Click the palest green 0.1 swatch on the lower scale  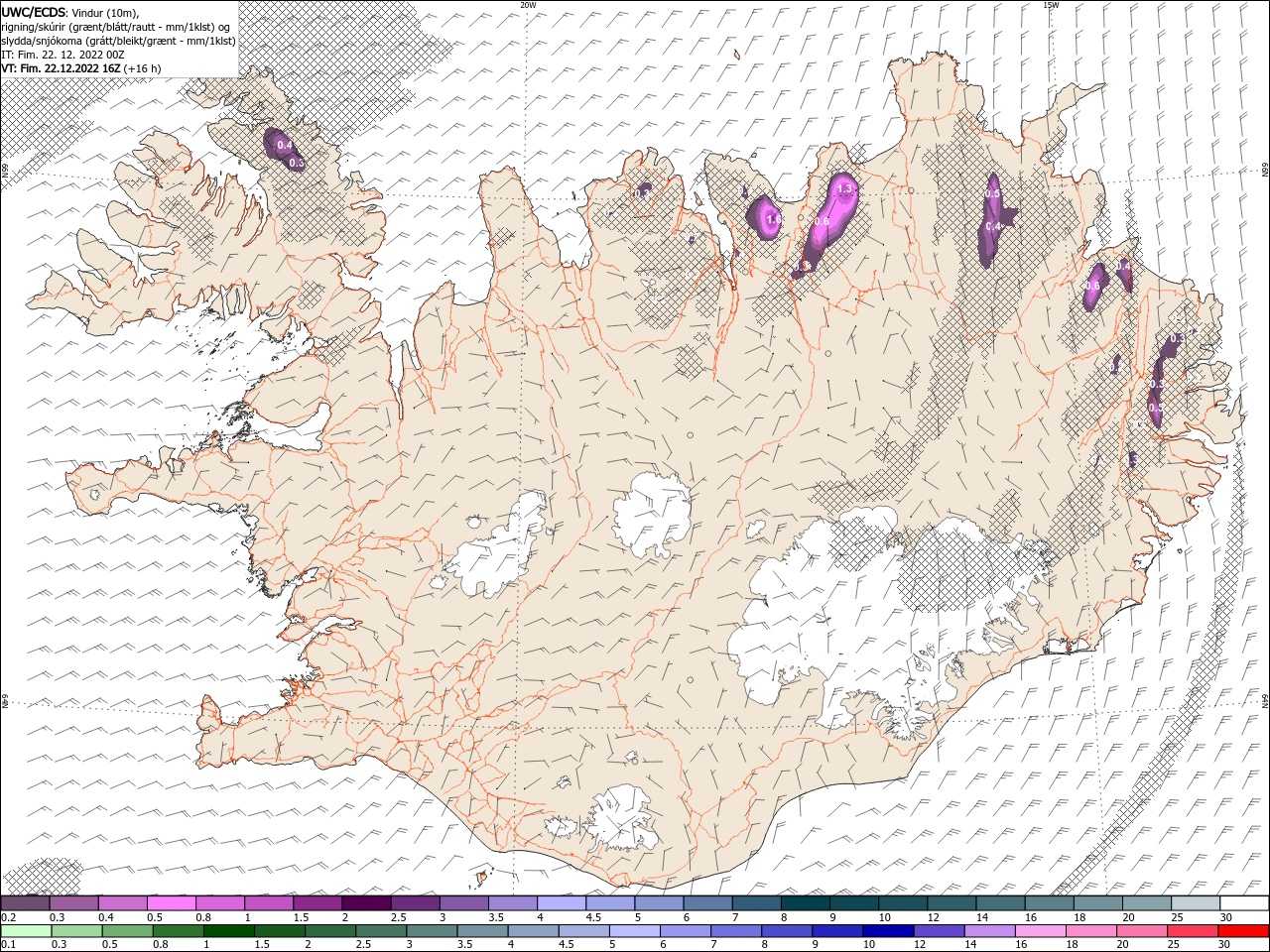click(x=26, y=931)
